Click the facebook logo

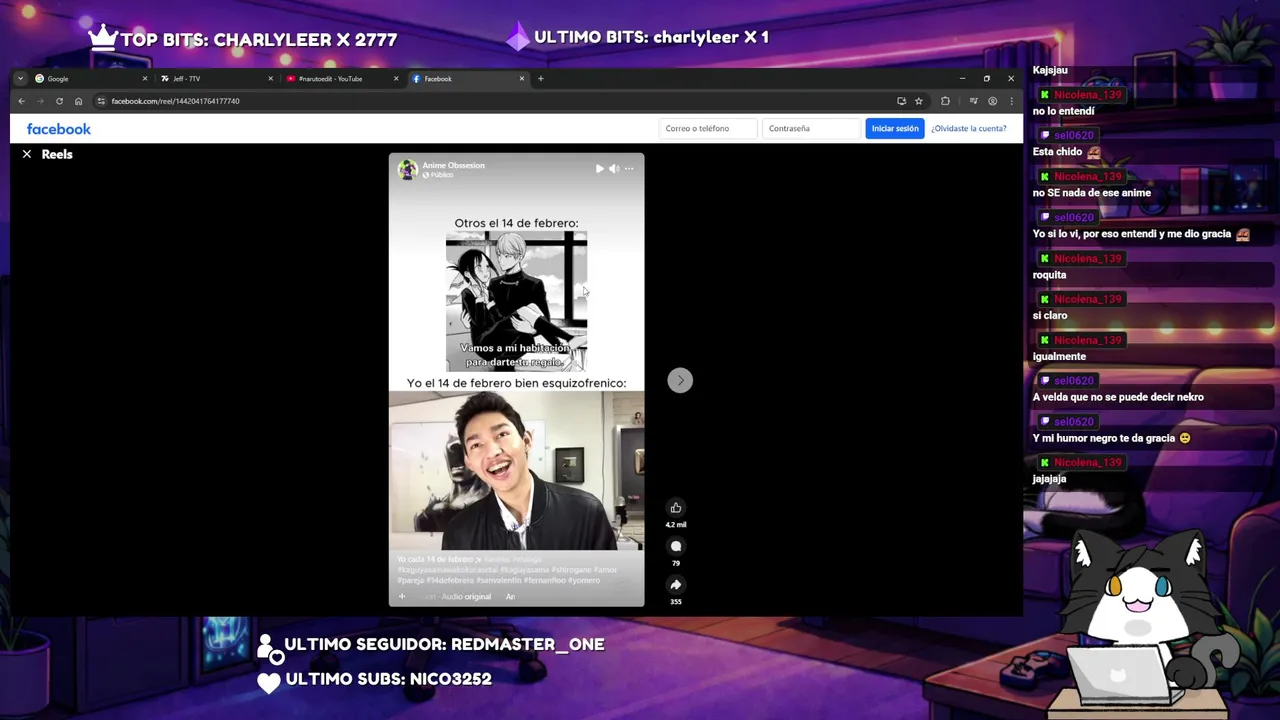58,129
